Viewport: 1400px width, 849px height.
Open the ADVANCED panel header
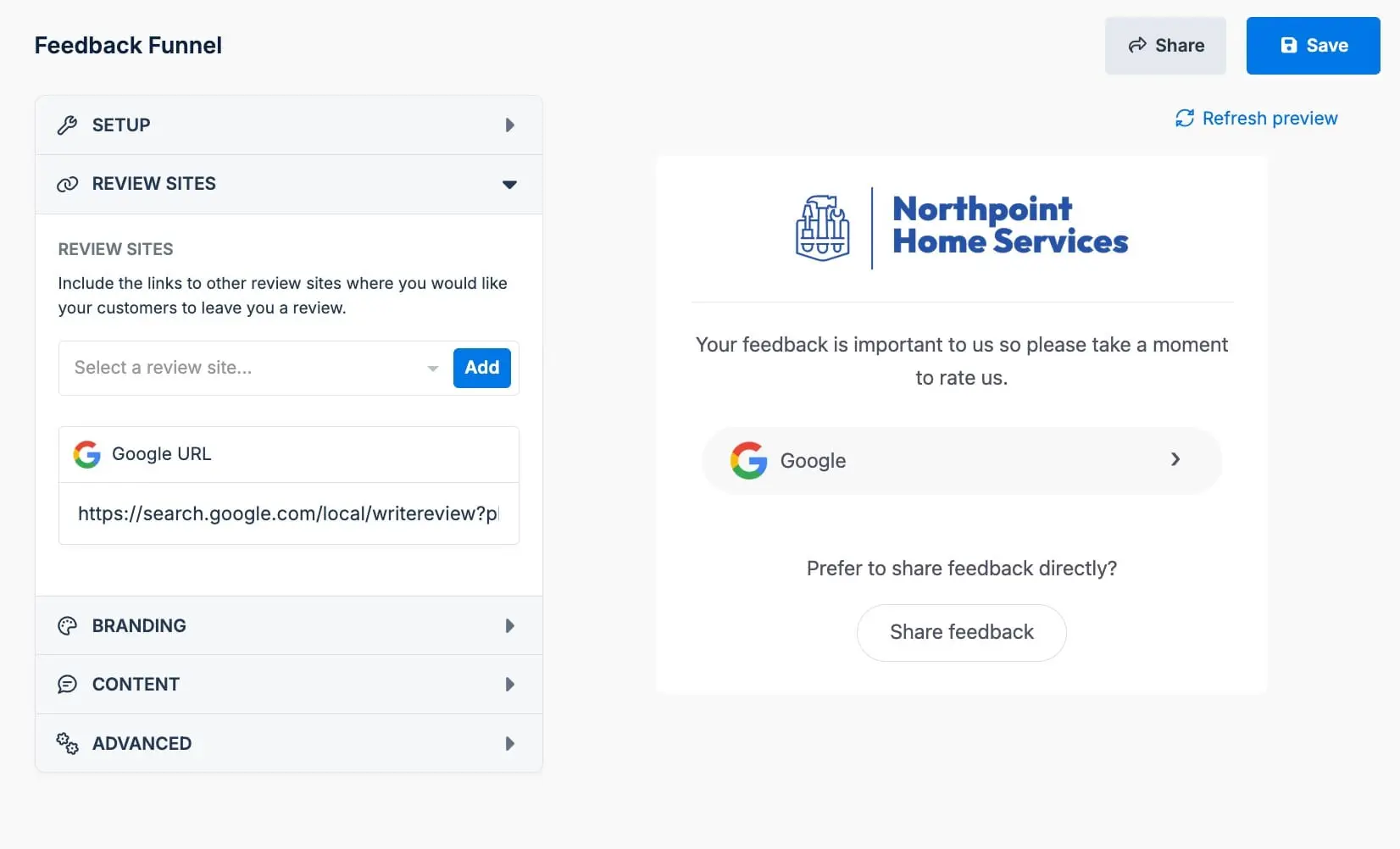pyautogui.click(x=289, y=744)
